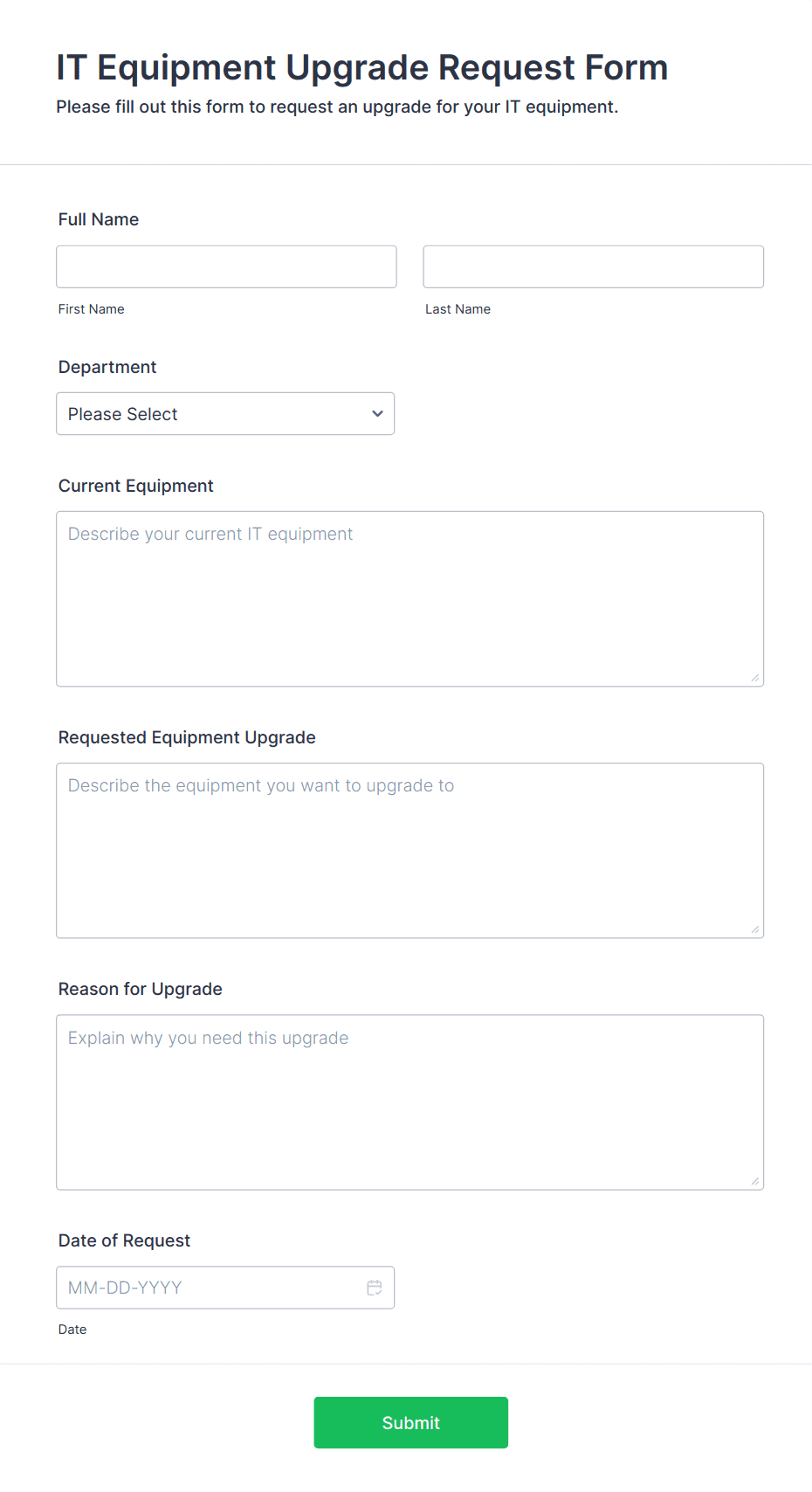Open the calendar date picker icon

coord(375,1287)
